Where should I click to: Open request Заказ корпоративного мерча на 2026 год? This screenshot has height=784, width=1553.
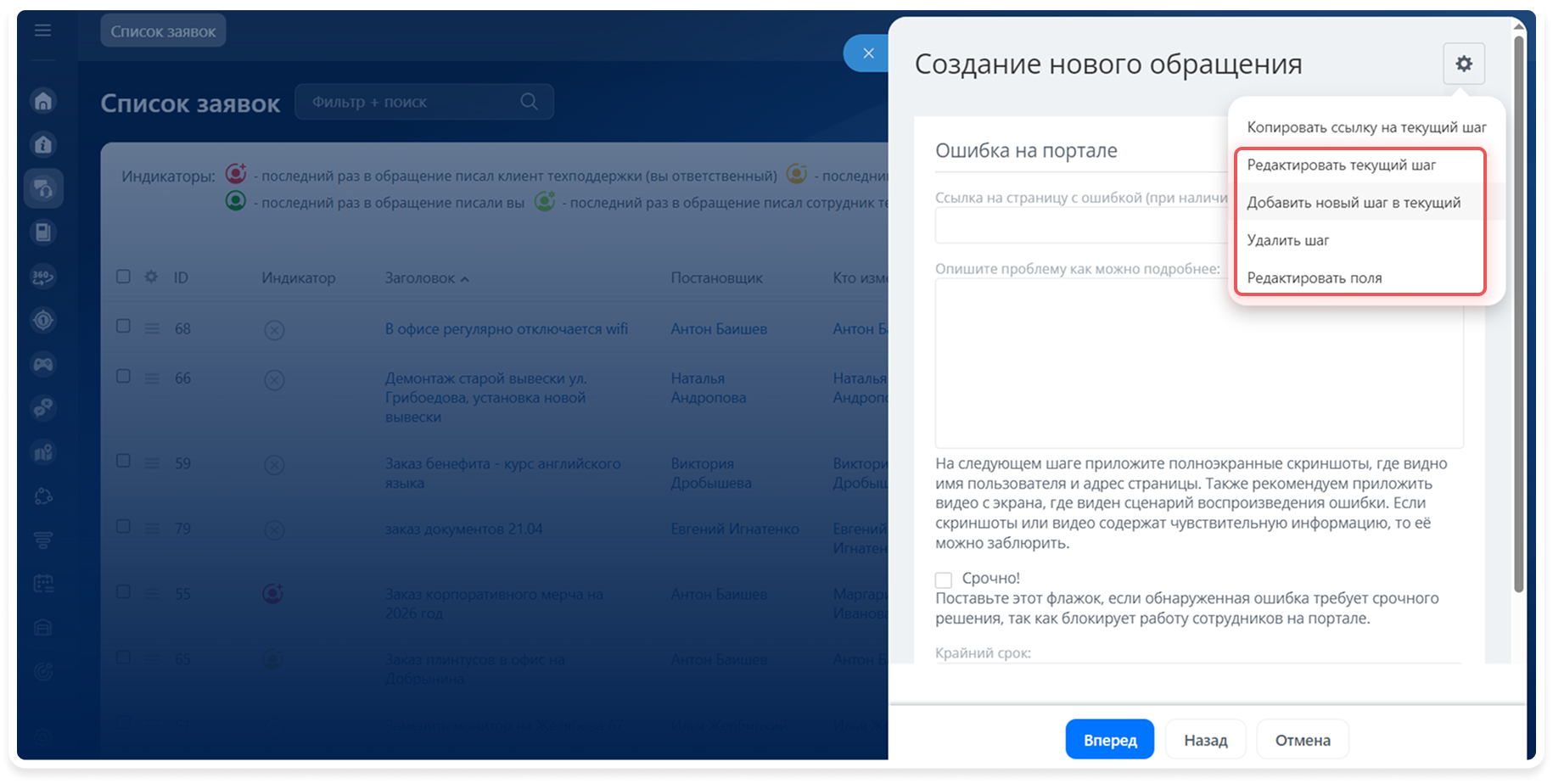pos(494,604)
